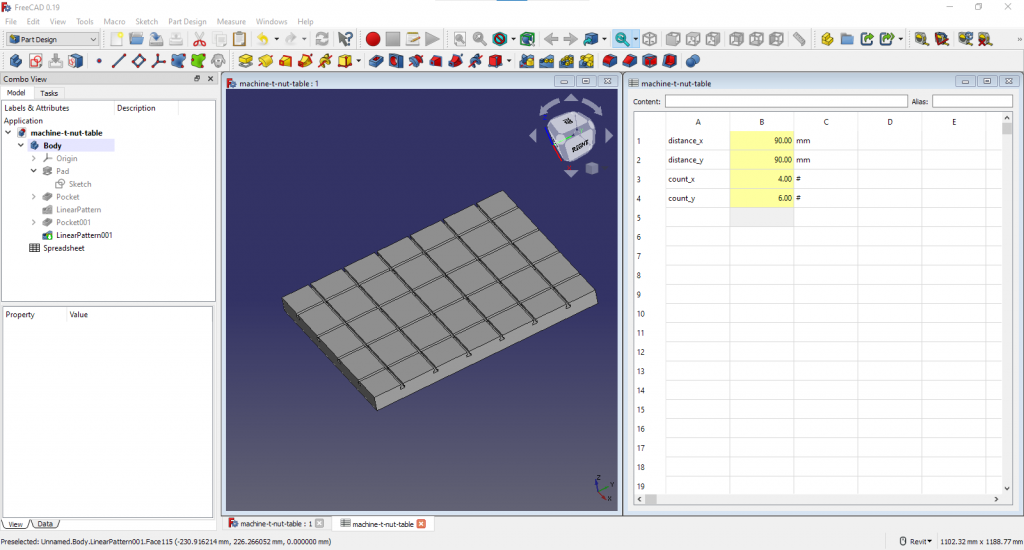Viewport: 1024px width, 550px height.
Task: Click the Fillet tool icon
Action: click(x=610, y=61)
